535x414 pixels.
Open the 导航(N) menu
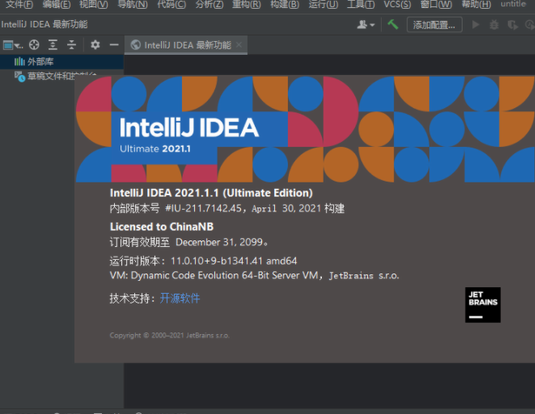pyautogui.click(x=133, y=4)
